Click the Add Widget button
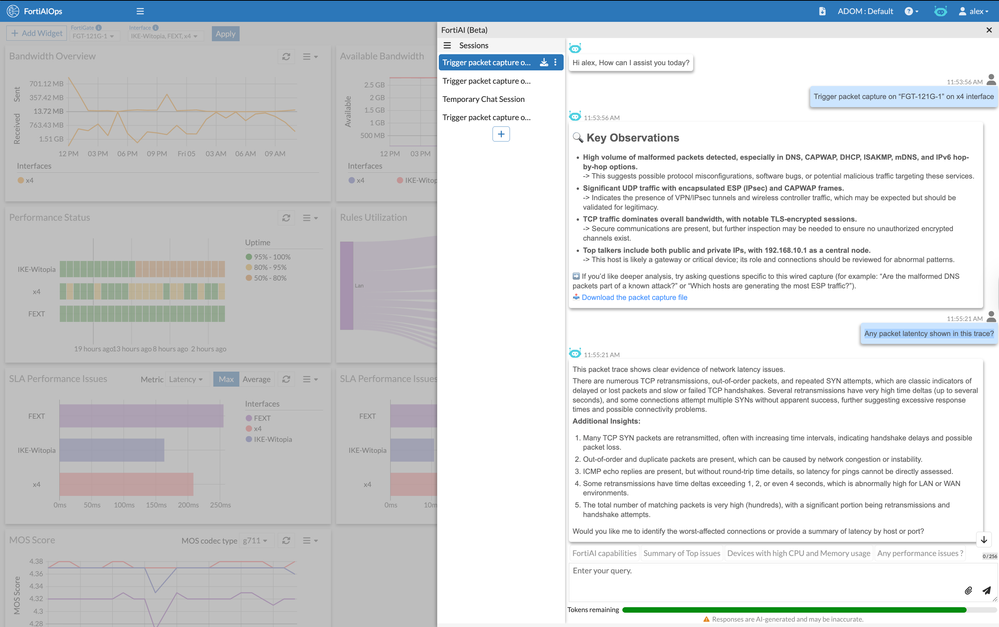 coord(36,33)
